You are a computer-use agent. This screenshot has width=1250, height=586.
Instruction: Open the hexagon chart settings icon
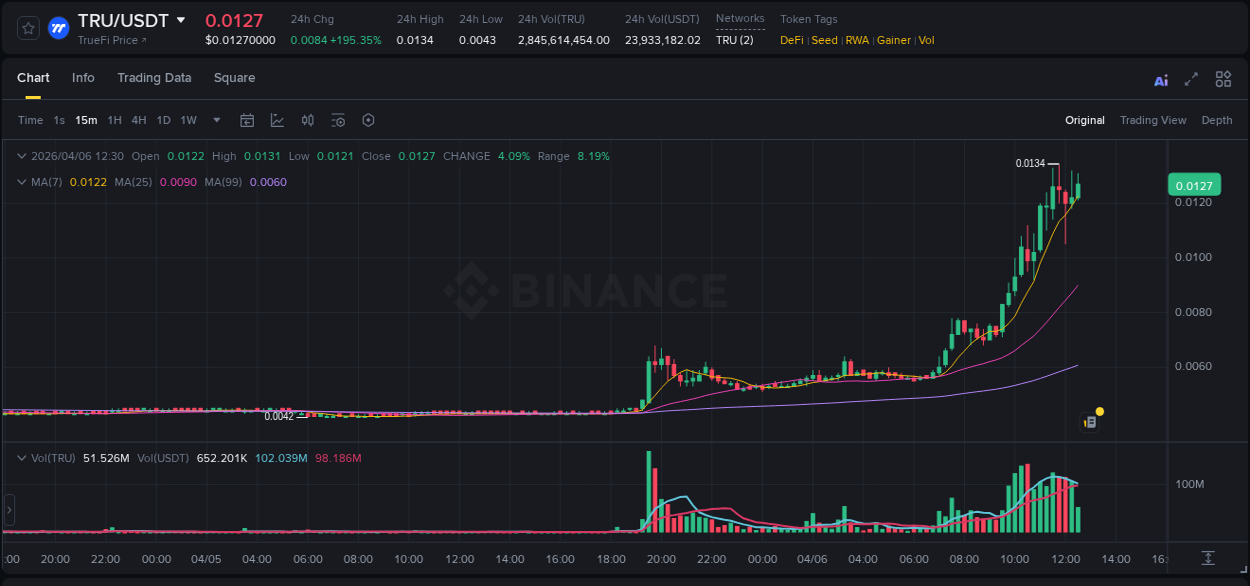click(x=368, y=120)
